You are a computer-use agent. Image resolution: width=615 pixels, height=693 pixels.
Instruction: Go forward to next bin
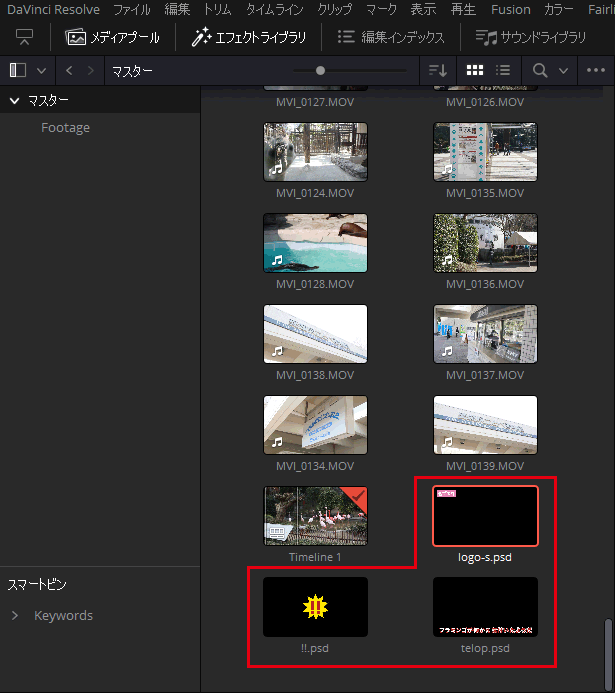tap(91, 70)
